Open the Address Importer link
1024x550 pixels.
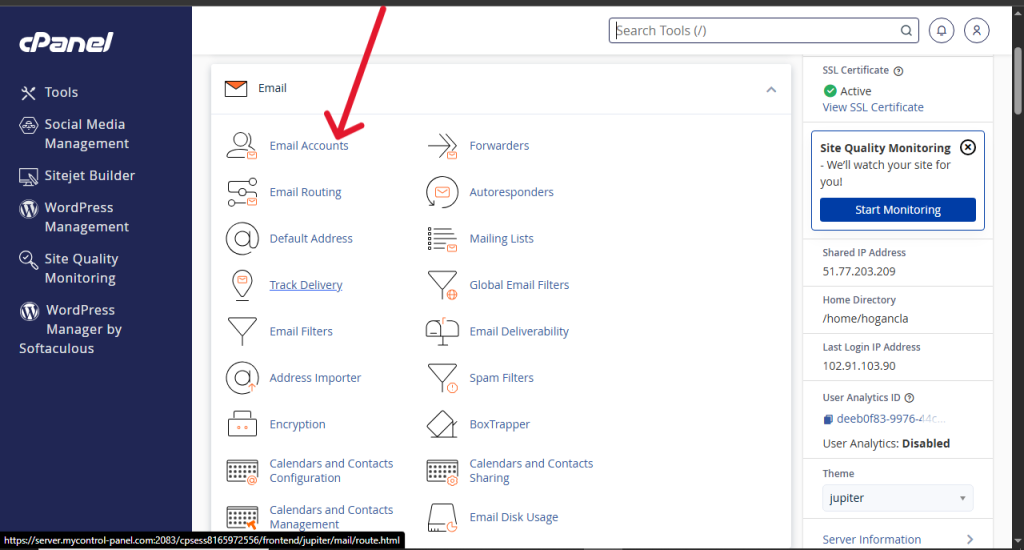tap(315, 378)
